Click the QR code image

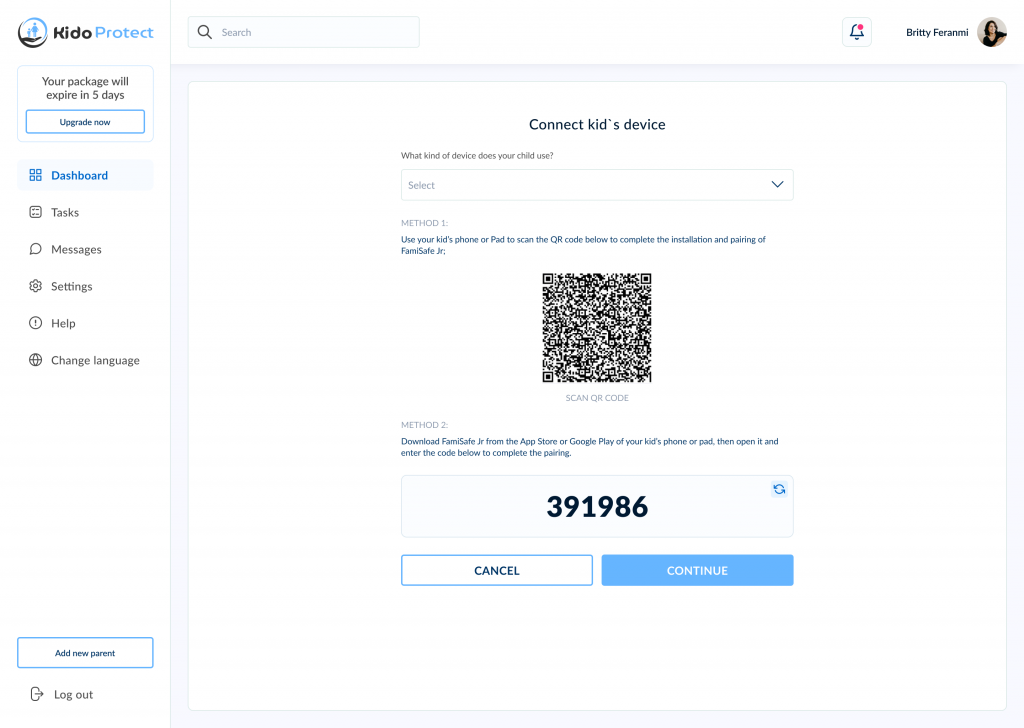pos(597,328)
